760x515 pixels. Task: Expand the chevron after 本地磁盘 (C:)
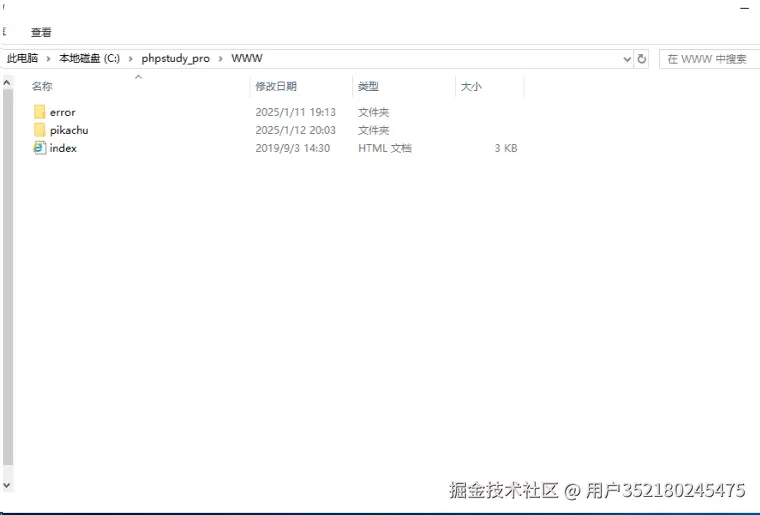click(130, 59)
